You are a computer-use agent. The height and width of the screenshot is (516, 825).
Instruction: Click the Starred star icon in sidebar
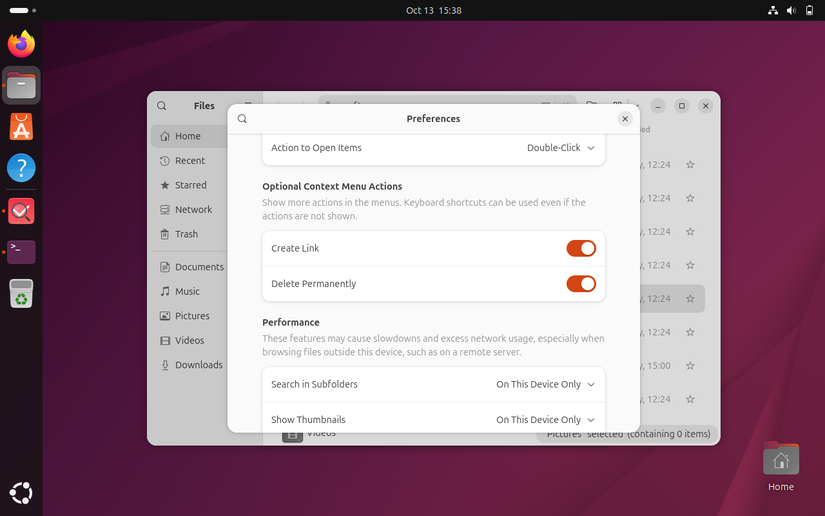click(165, 185)
